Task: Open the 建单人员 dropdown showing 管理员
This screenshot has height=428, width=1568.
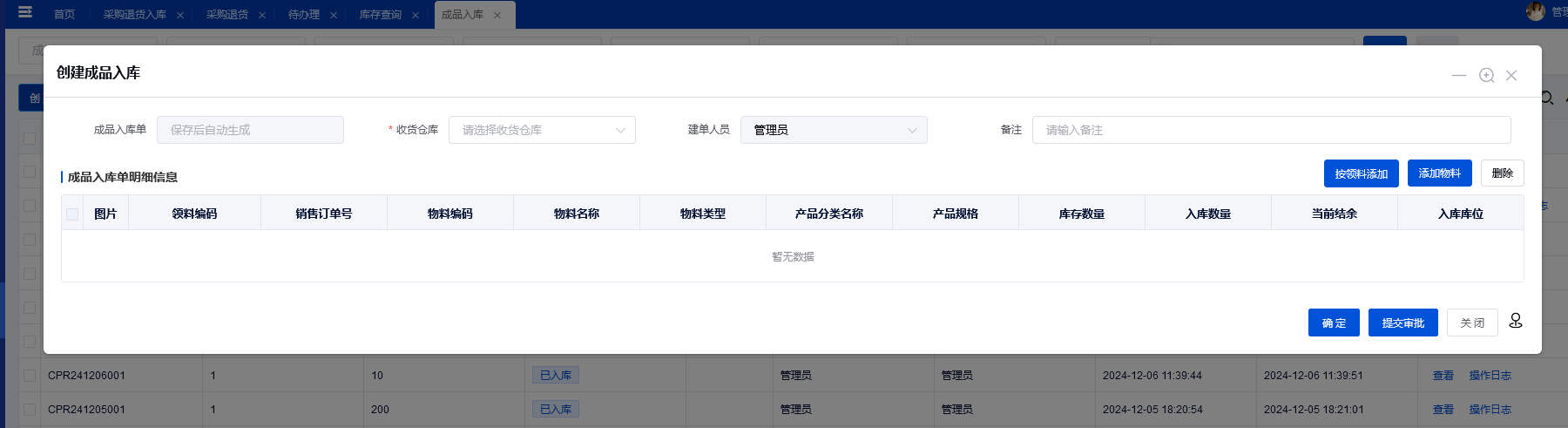Action: pos(834,130)
